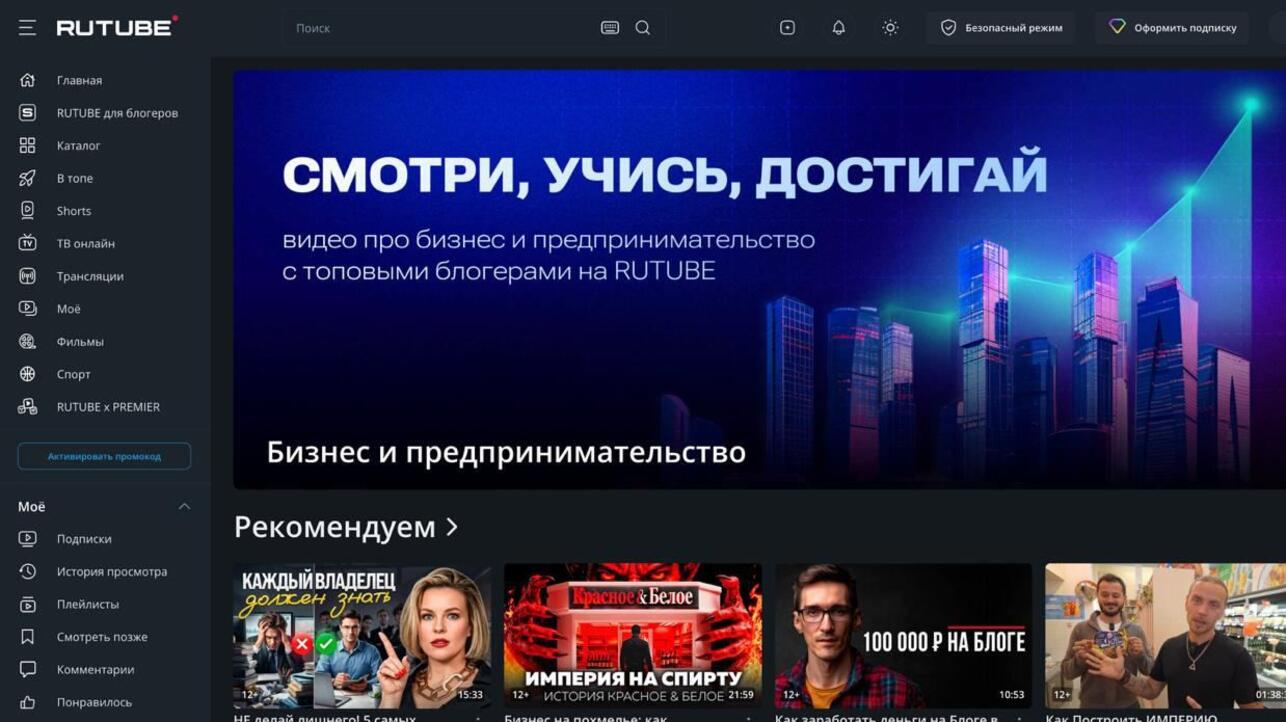
Task: Open the ТВ онлайн icon in sidebar
Action: point(27,243)
